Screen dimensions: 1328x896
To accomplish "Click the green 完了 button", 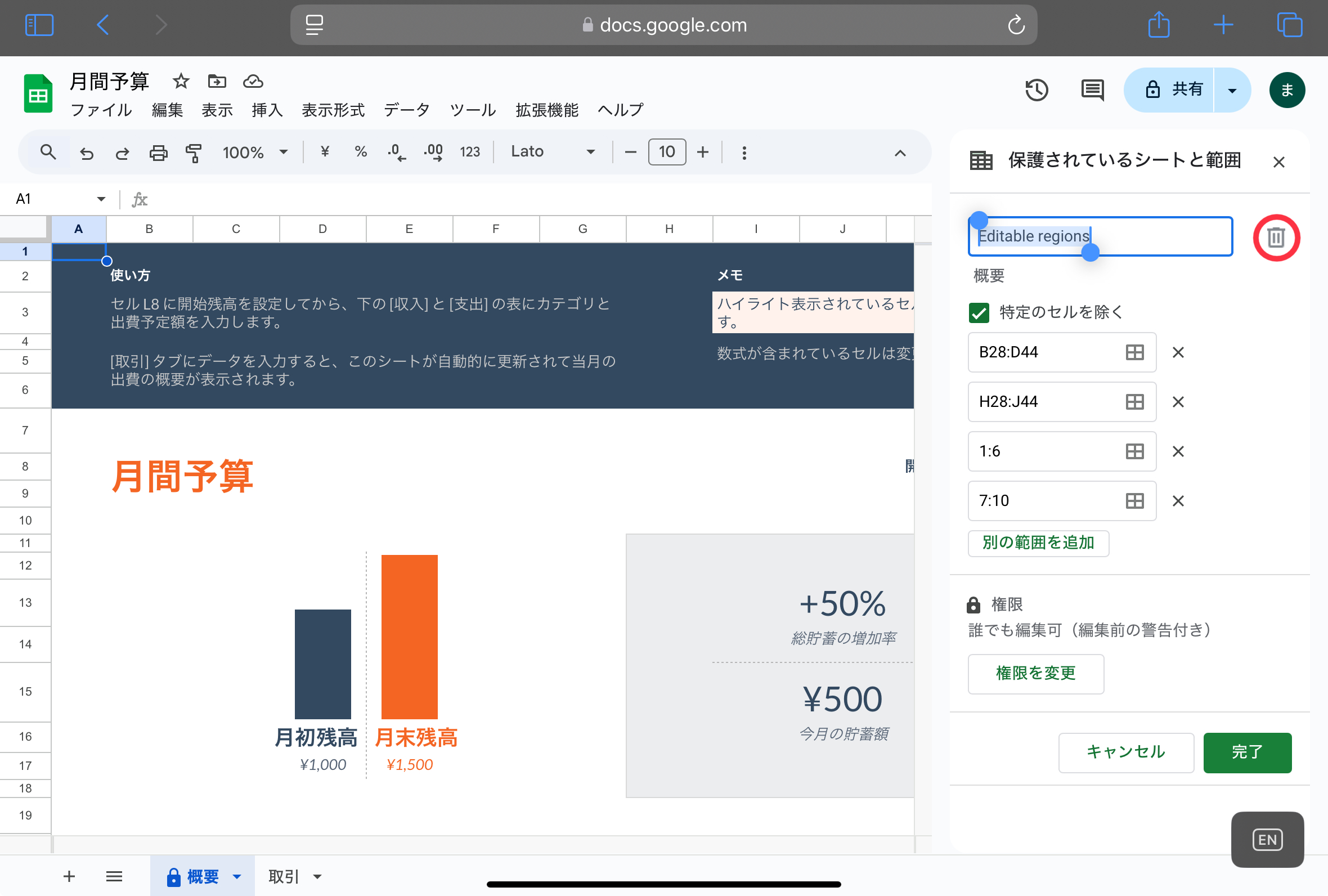I will tap(1246, 752).
